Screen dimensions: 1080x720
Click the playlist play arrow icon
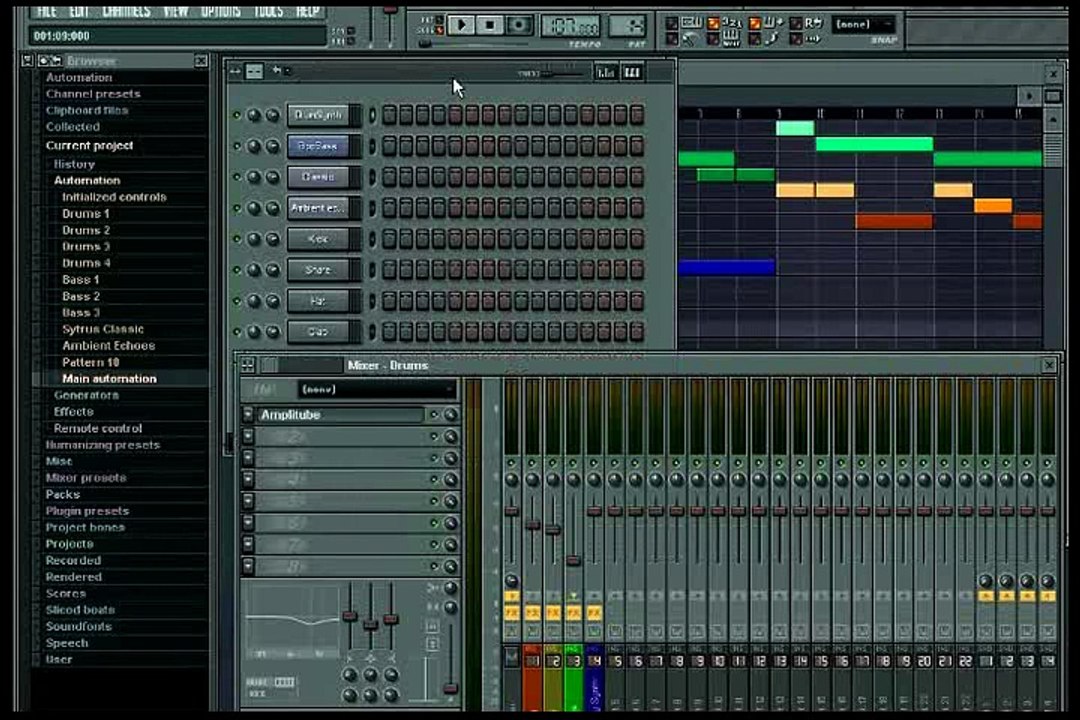(1029, 96)
